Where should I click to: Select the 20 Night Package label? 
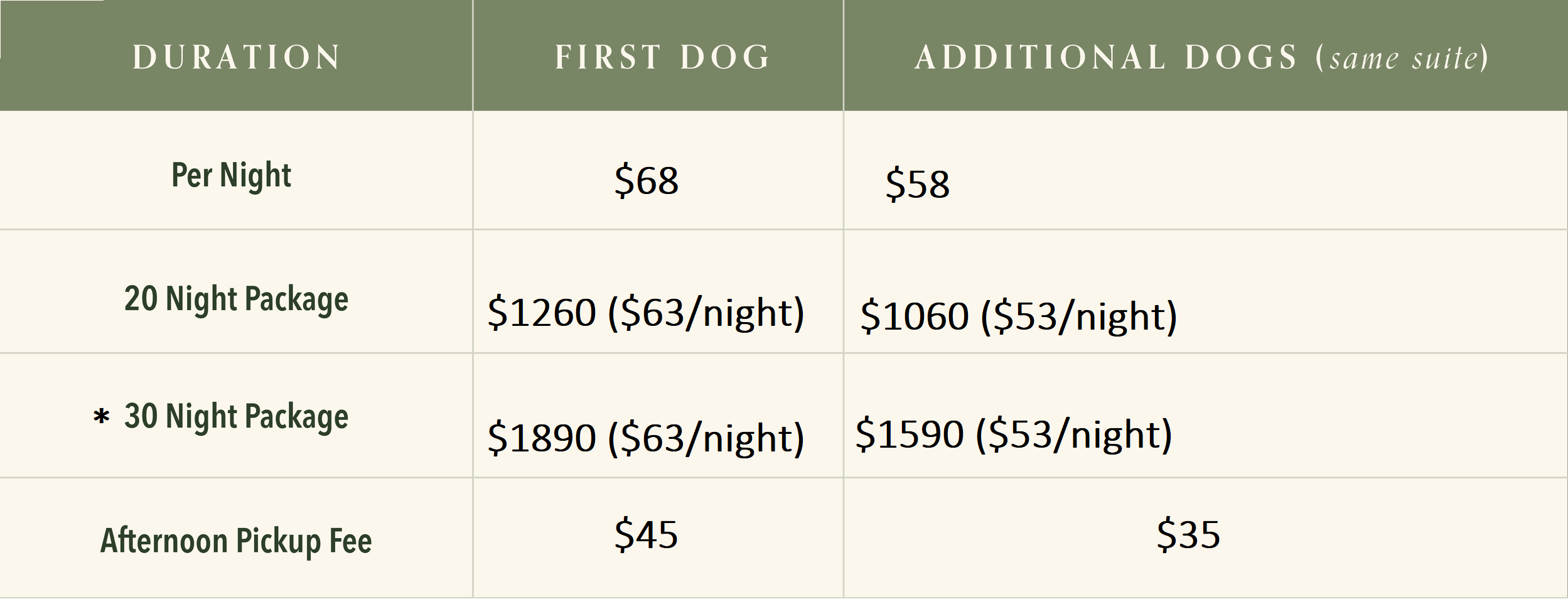click(x=236, y=299)
